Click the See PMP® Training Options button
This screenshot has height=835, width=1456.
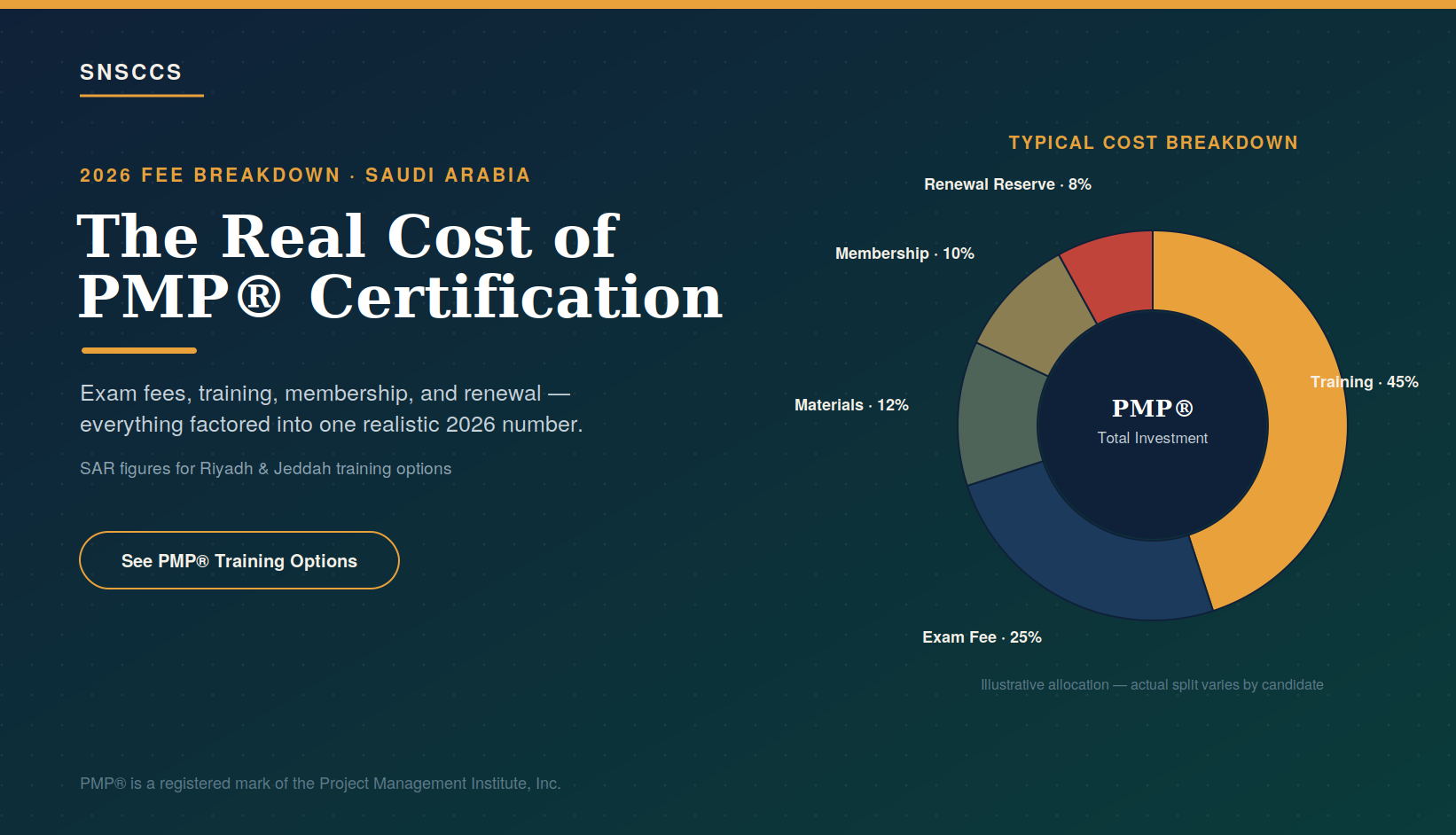pyautogui.click(x=239, y=560)
